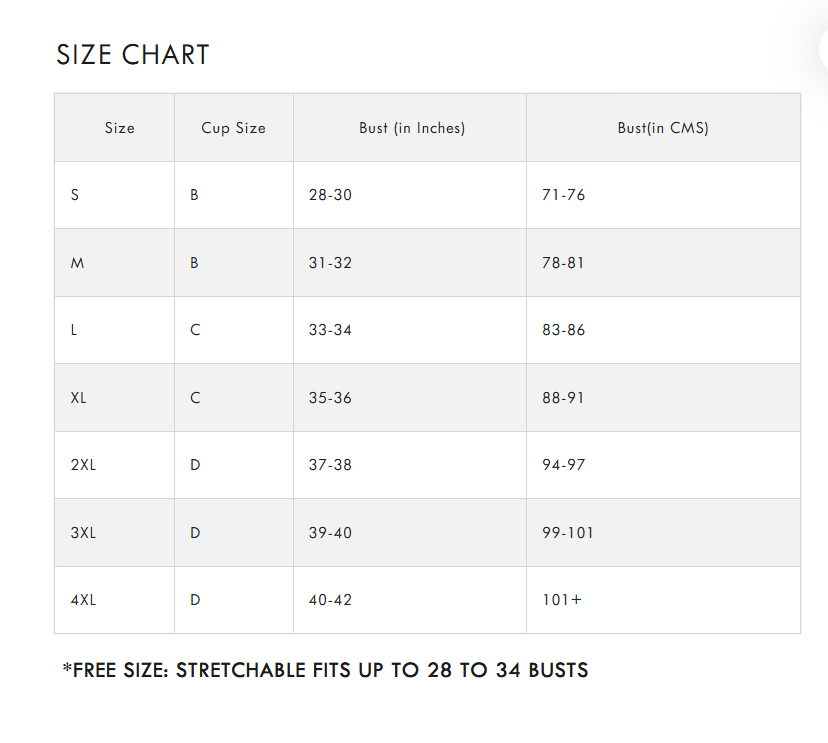Click the Bust(in CMS) header
This screenshot has height=743, width=828.
(x=663, y=128)
